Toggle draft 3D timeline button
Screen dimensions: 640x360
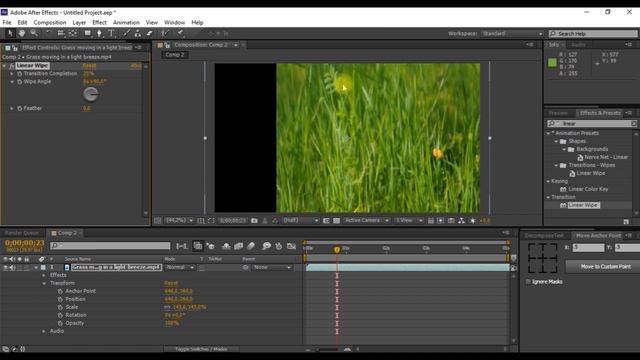coord(211,246)
